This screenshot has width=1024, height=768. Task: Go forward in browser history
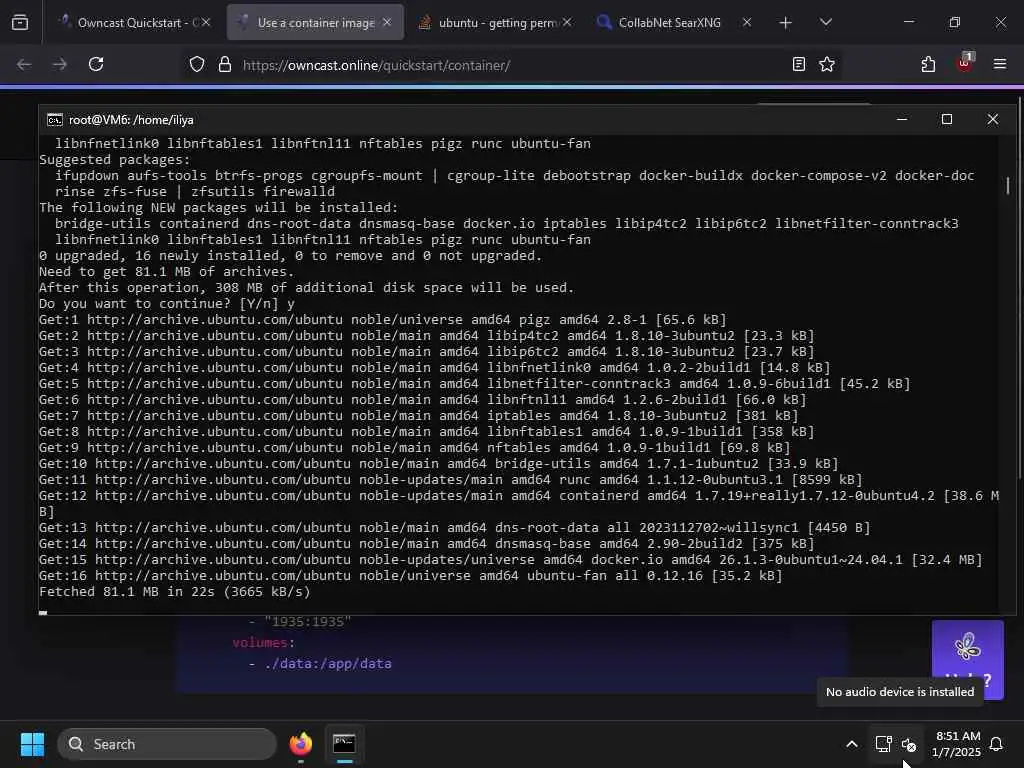[x=60, y=65]
